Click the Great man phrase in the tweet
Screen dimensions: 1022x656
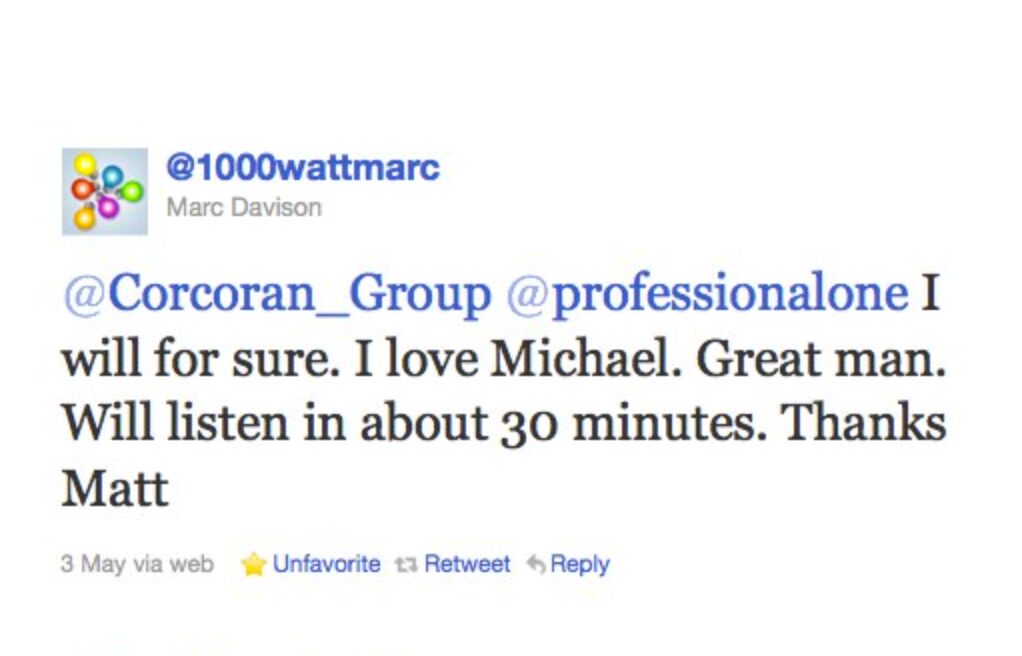click(821, 357)
